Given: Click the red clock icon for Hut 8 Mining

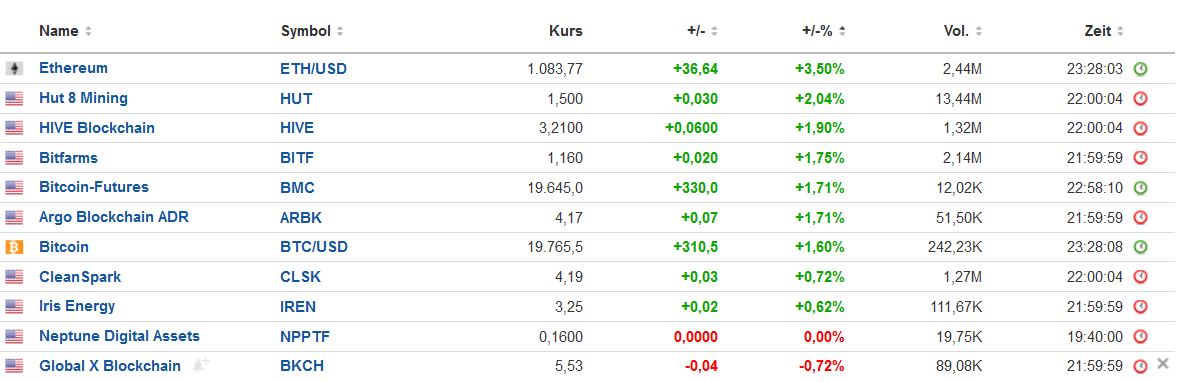Looking at the screenshot, I should click(x=1140, y=98).
